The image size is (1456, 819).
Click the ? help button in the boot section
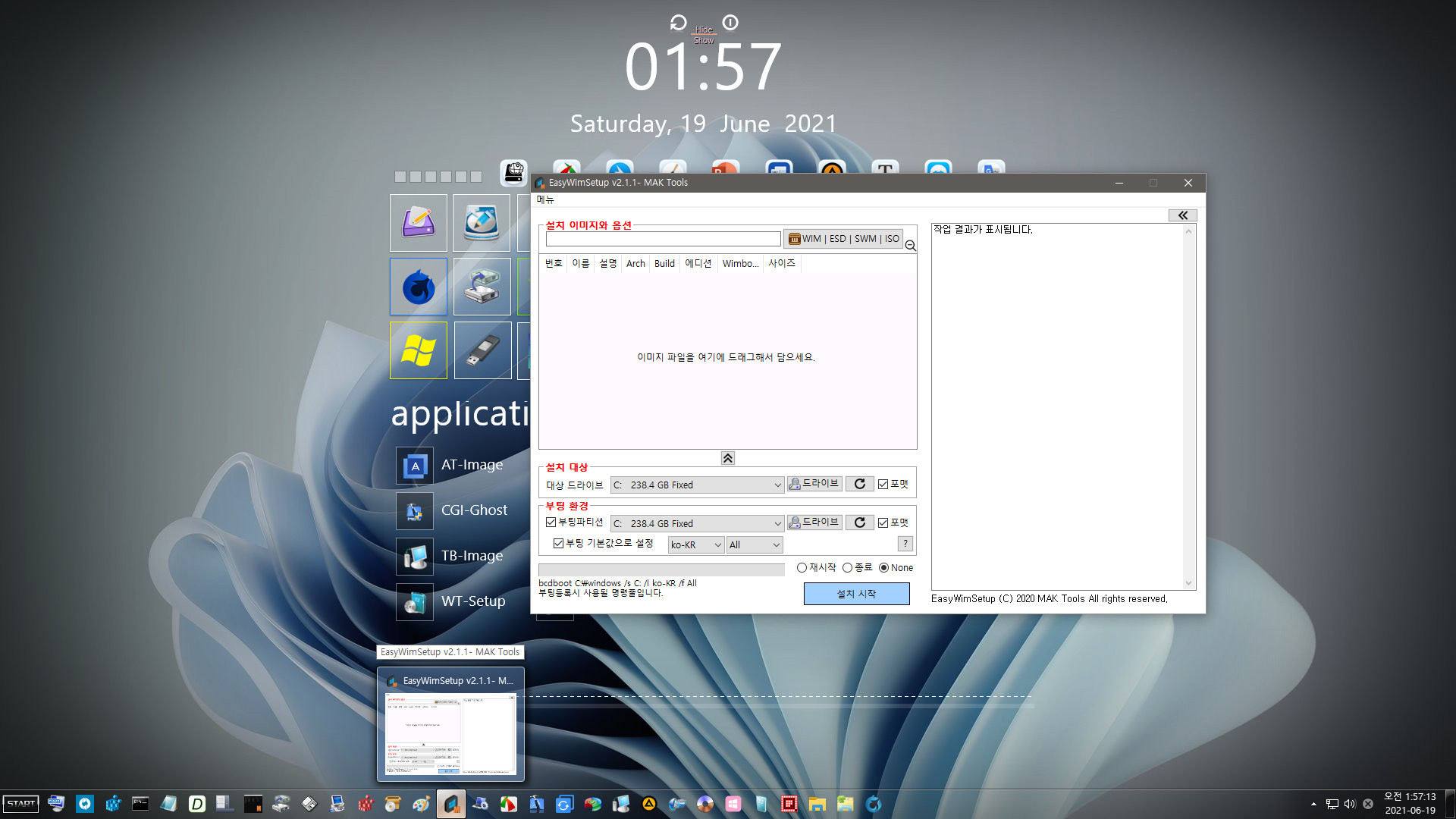pyautogui.click(x=905, y=544)
